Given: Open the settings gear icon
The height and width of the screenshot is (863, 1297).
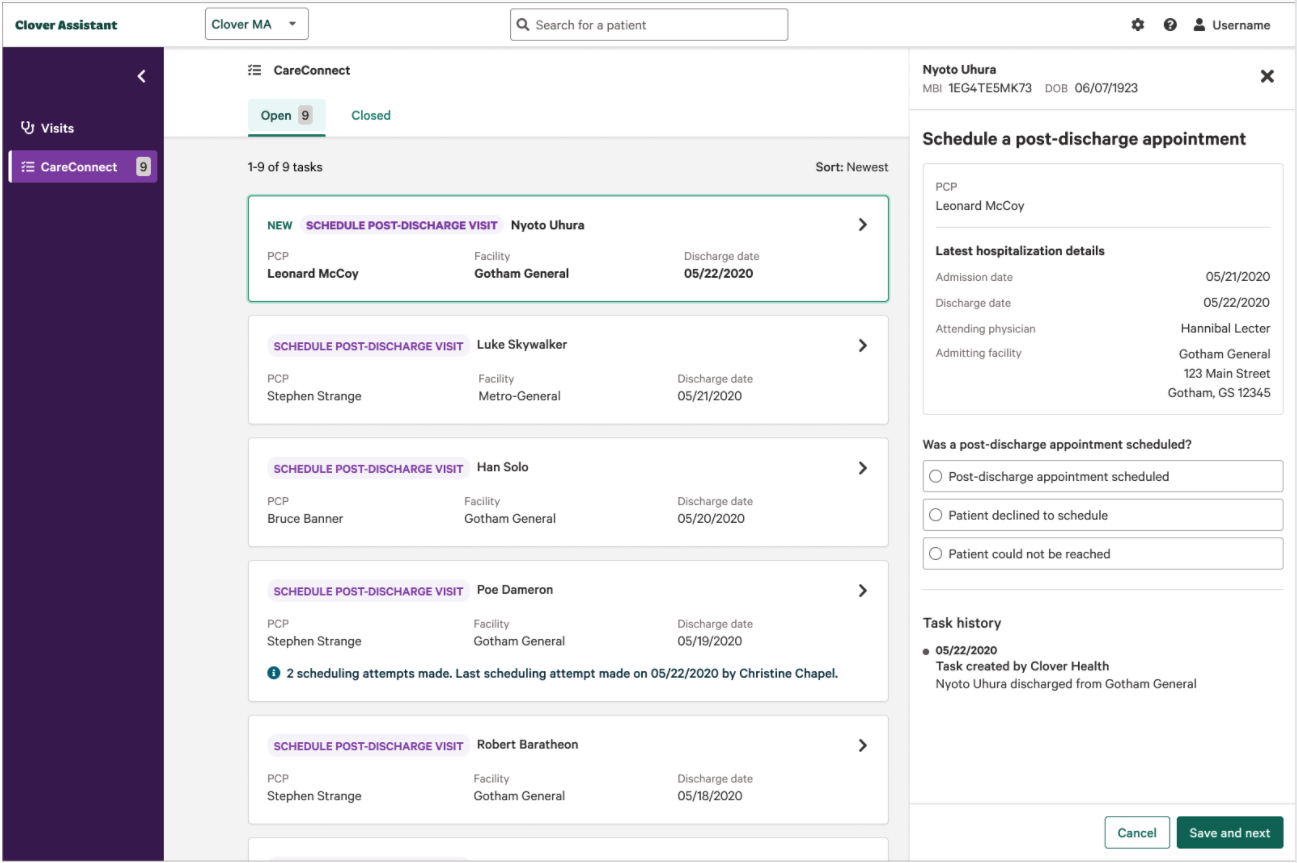Looking at the screenshot, I should pos(1137,25).
